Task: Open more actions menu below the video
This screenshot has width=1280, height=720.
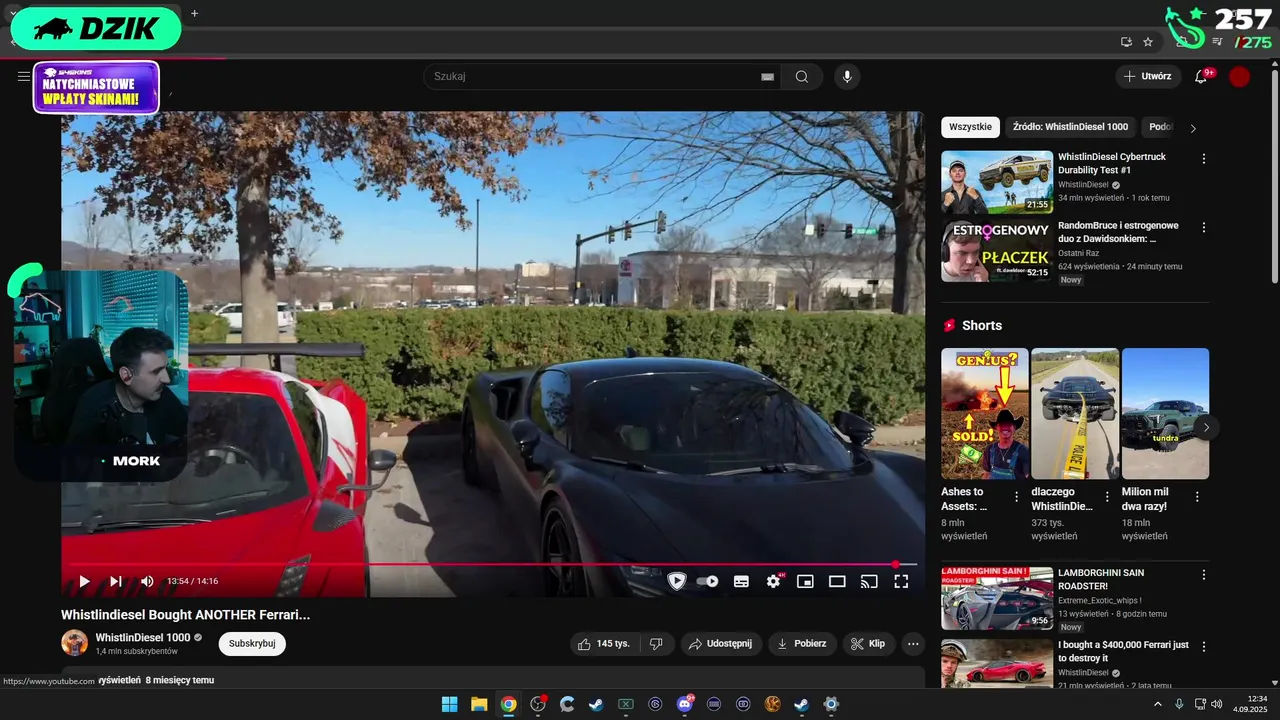Action: 913,644
